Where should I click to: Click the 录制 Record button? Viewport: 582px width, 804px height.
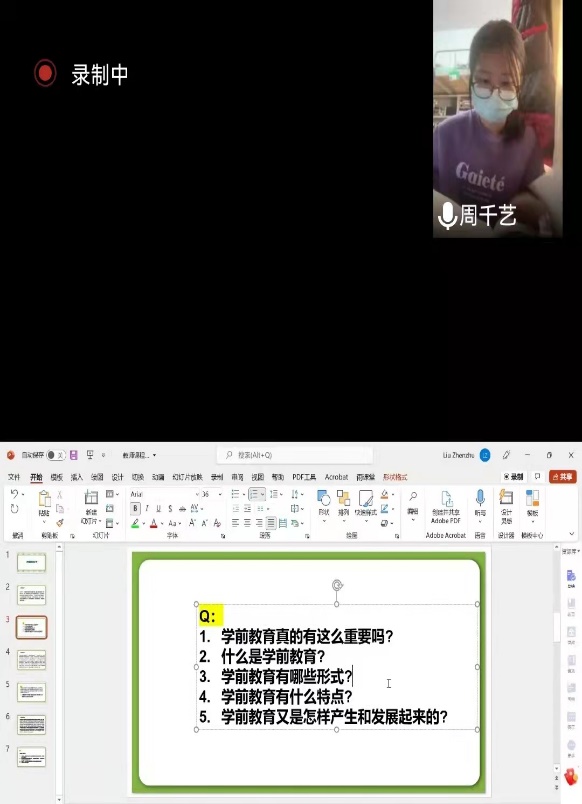(x=513, y=476)
